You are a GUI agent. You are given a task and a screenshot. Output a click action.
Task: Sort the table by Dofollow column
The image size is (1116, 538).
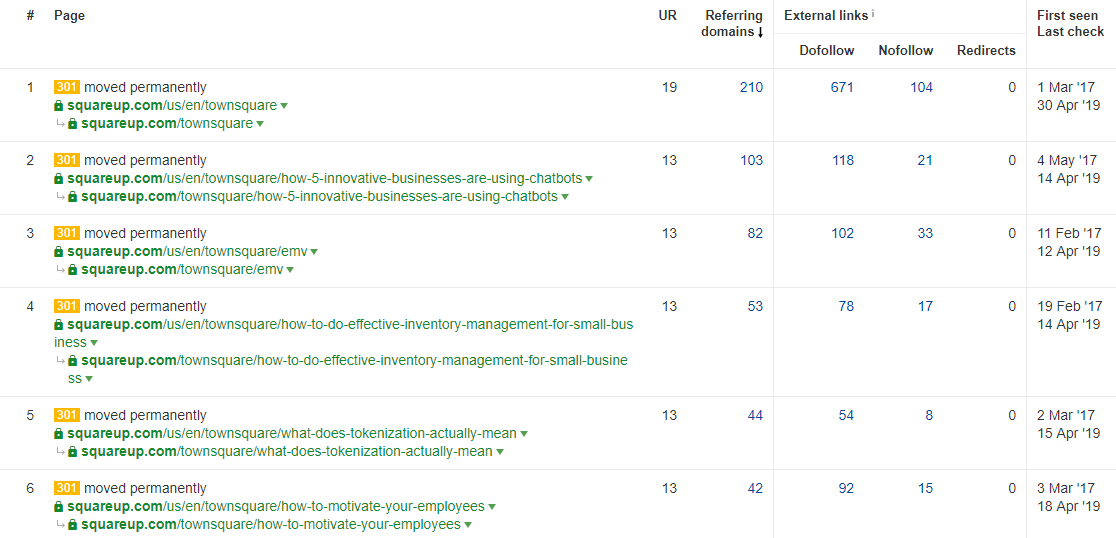click(826, 51)
